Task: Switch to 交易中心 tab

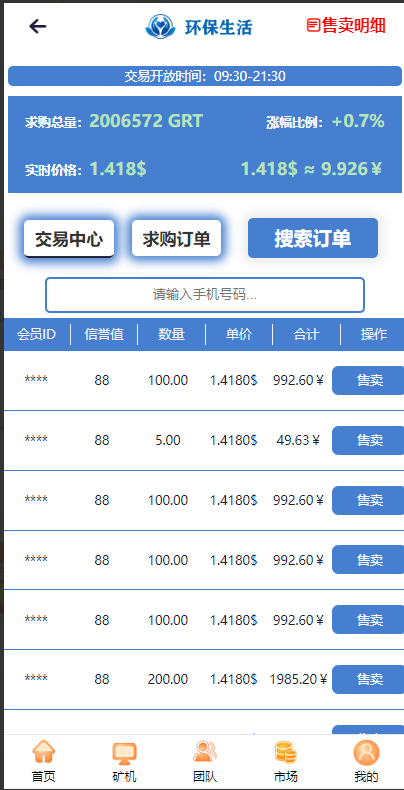Action: point(69,239)
